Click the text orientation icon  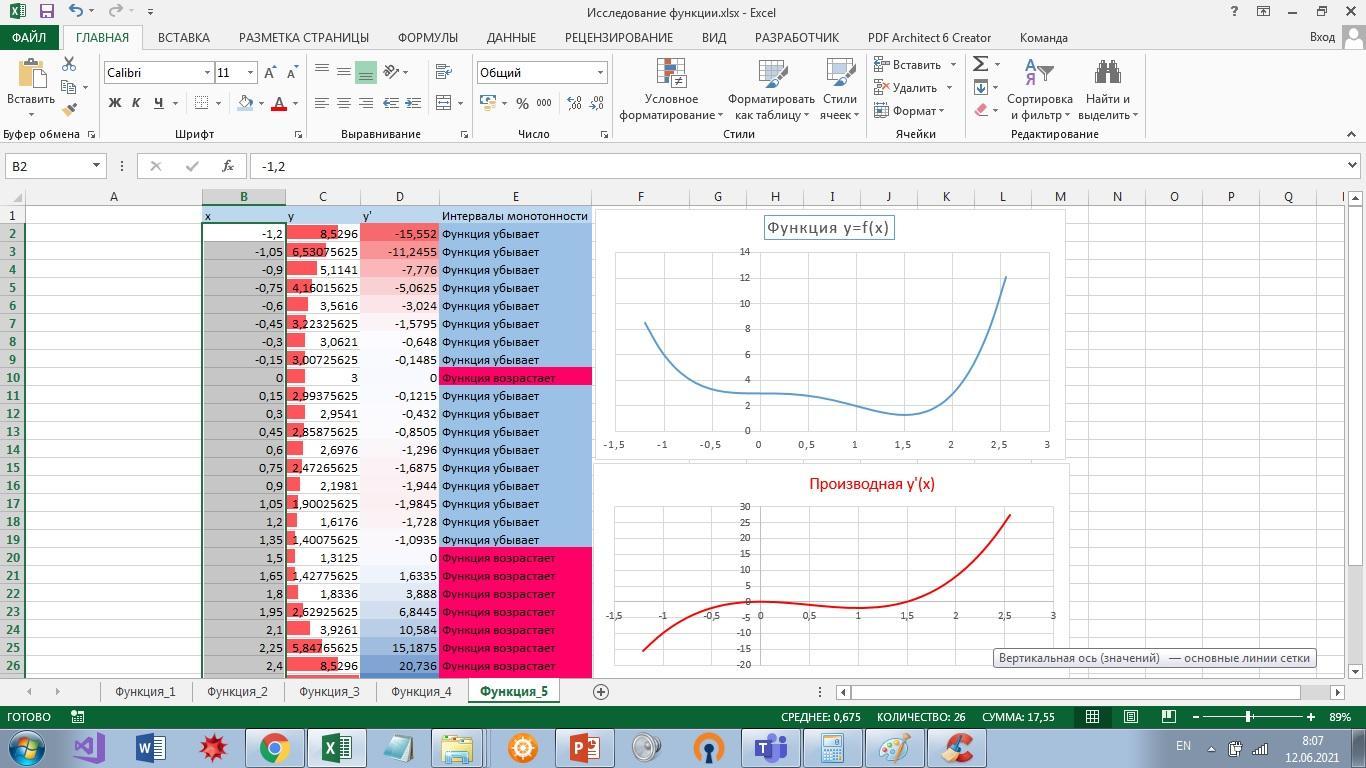click(x=391, y=72)
